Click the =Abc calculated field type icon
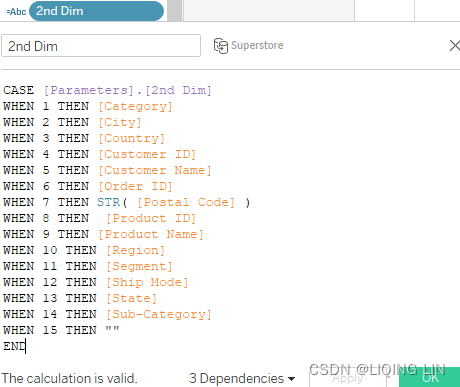 pyautogui.click(x=16, y=12)
